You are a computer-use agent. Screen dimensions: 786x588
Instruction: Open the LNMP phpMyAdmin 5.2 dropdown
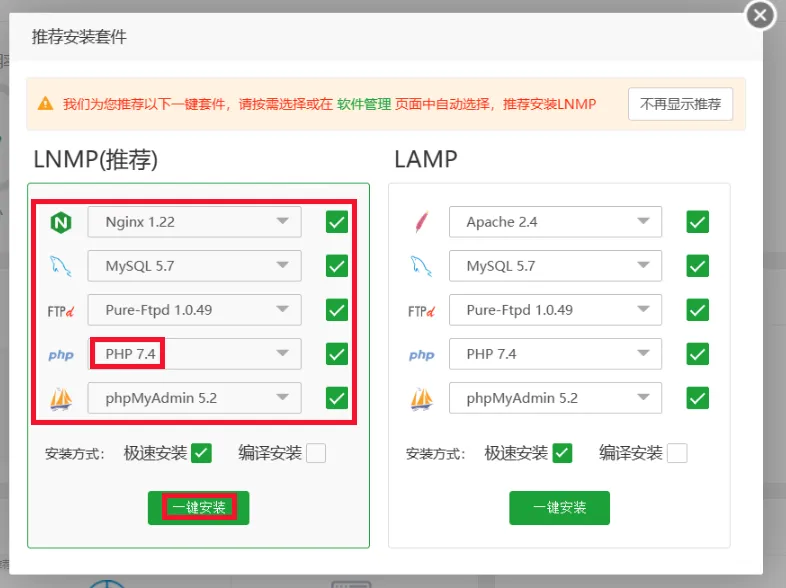[x=194, y=398]
